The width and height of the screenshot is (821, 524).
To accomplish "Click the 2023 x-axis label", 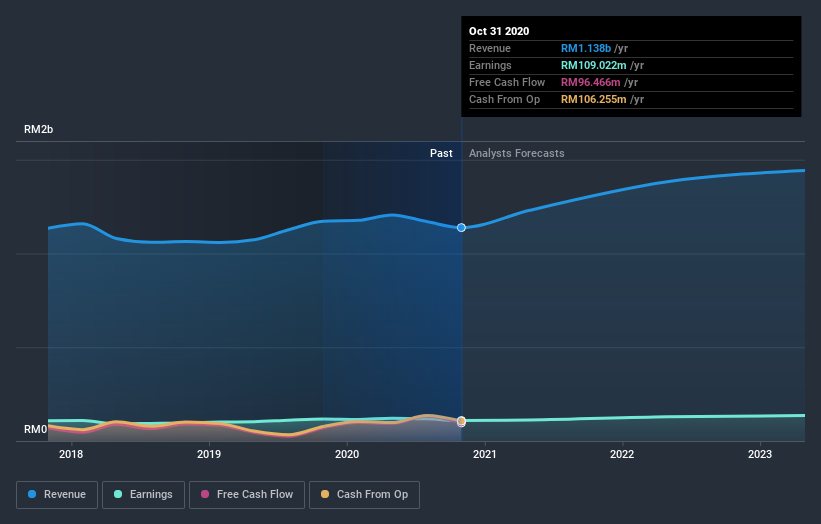I will [x=760, y=454].
